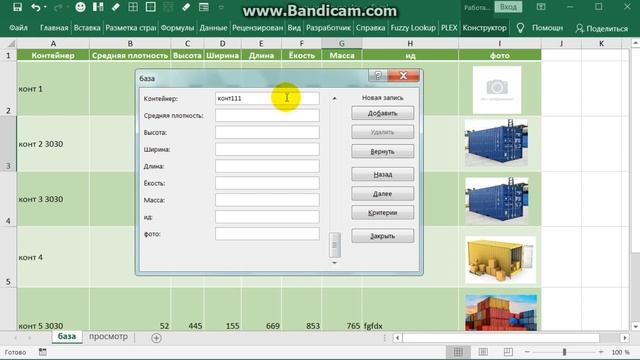The height and width of the screenshot is (360, 640).
Task: Select the cell 'конт 4'
Action: coord(53,257)
